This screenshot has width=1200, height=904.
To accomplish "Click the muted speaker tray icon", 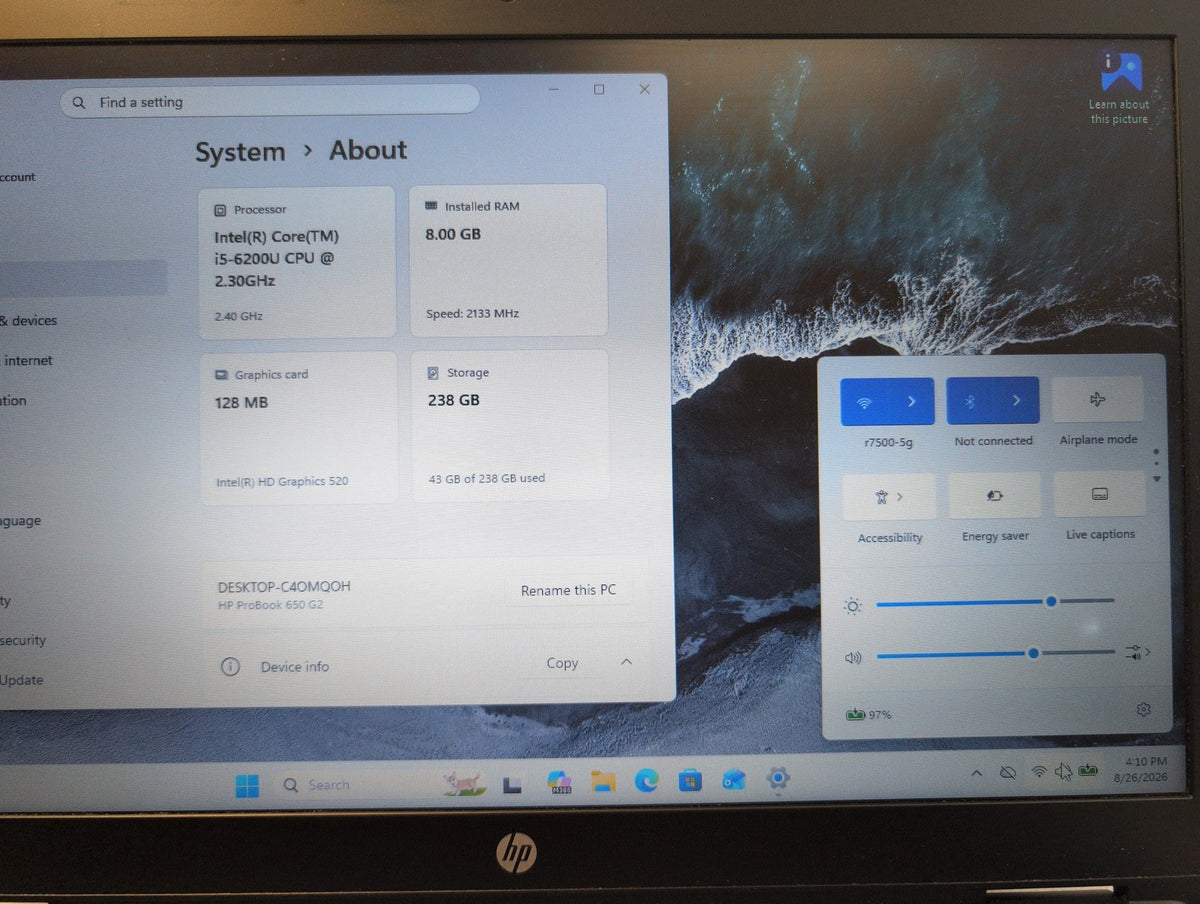I will point(1063,771).
